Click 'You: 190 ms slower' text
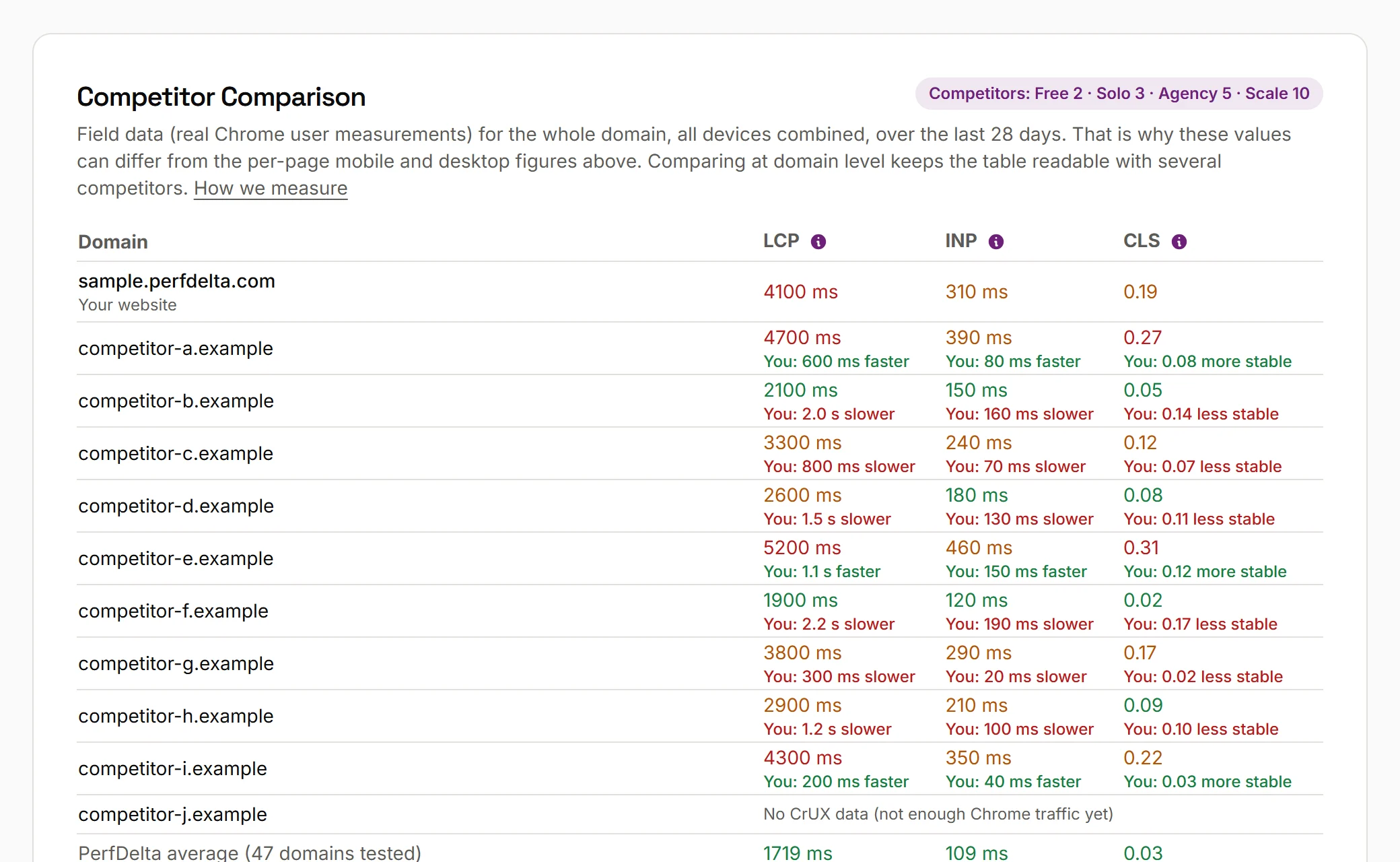 tap(1019, 624)
